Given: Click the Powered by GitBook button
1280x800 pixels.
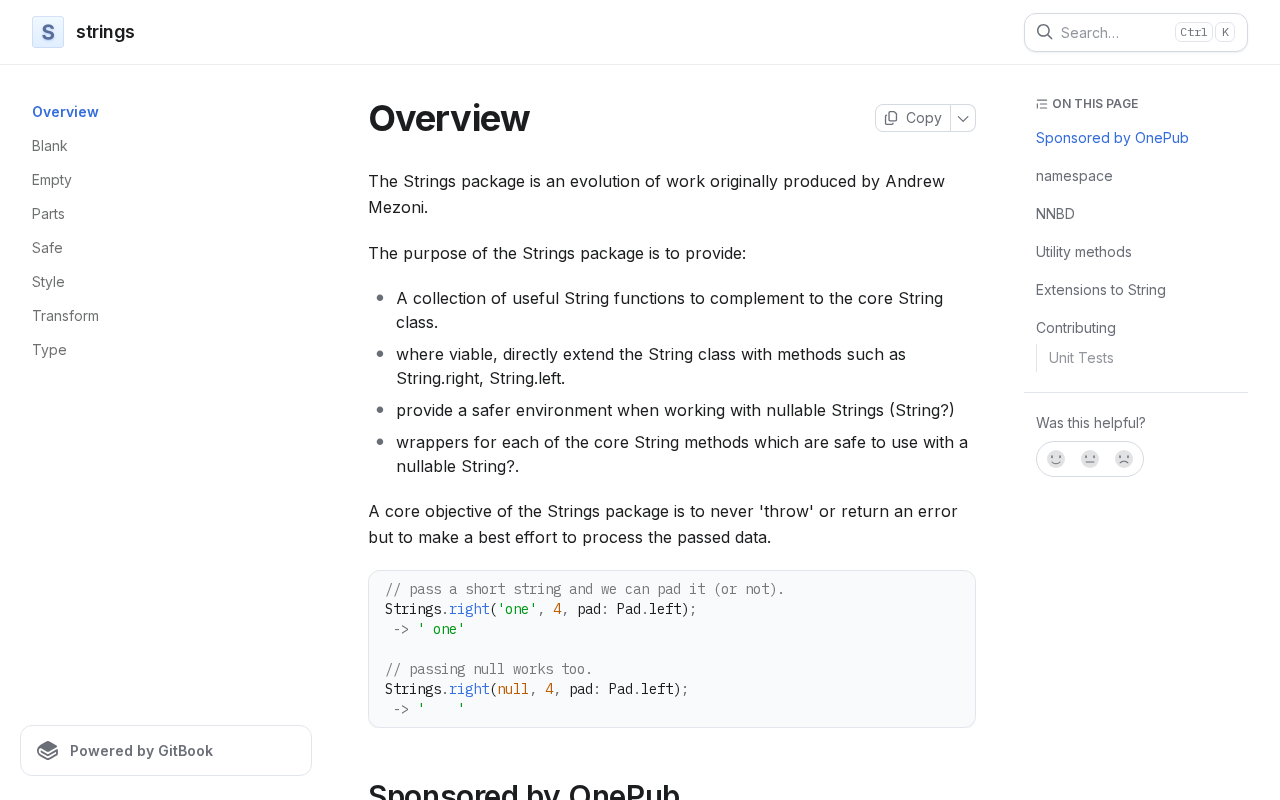Looking at the screenshot, I should pos(166,751).
